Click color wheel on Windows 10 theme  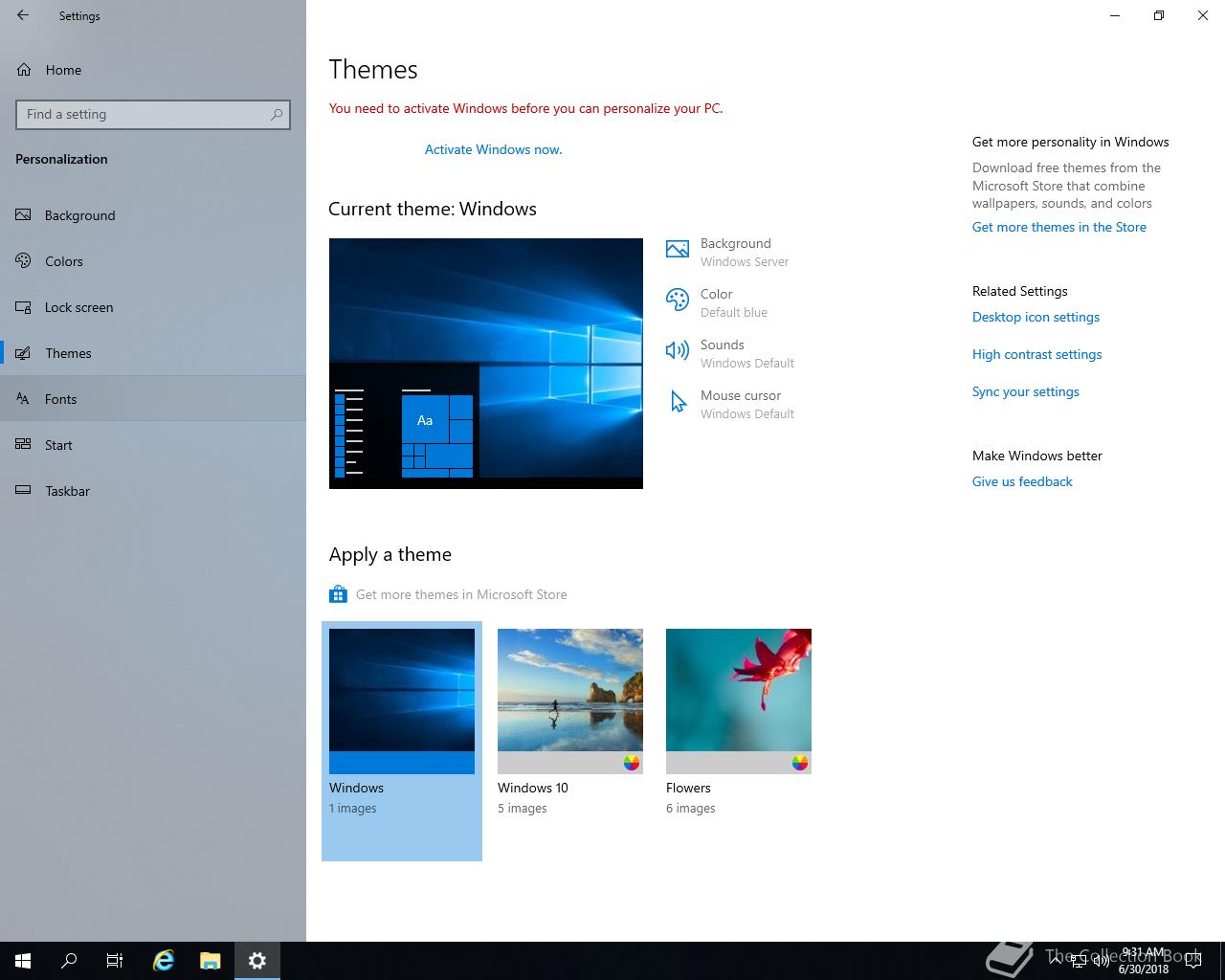(x=632, y=763)
